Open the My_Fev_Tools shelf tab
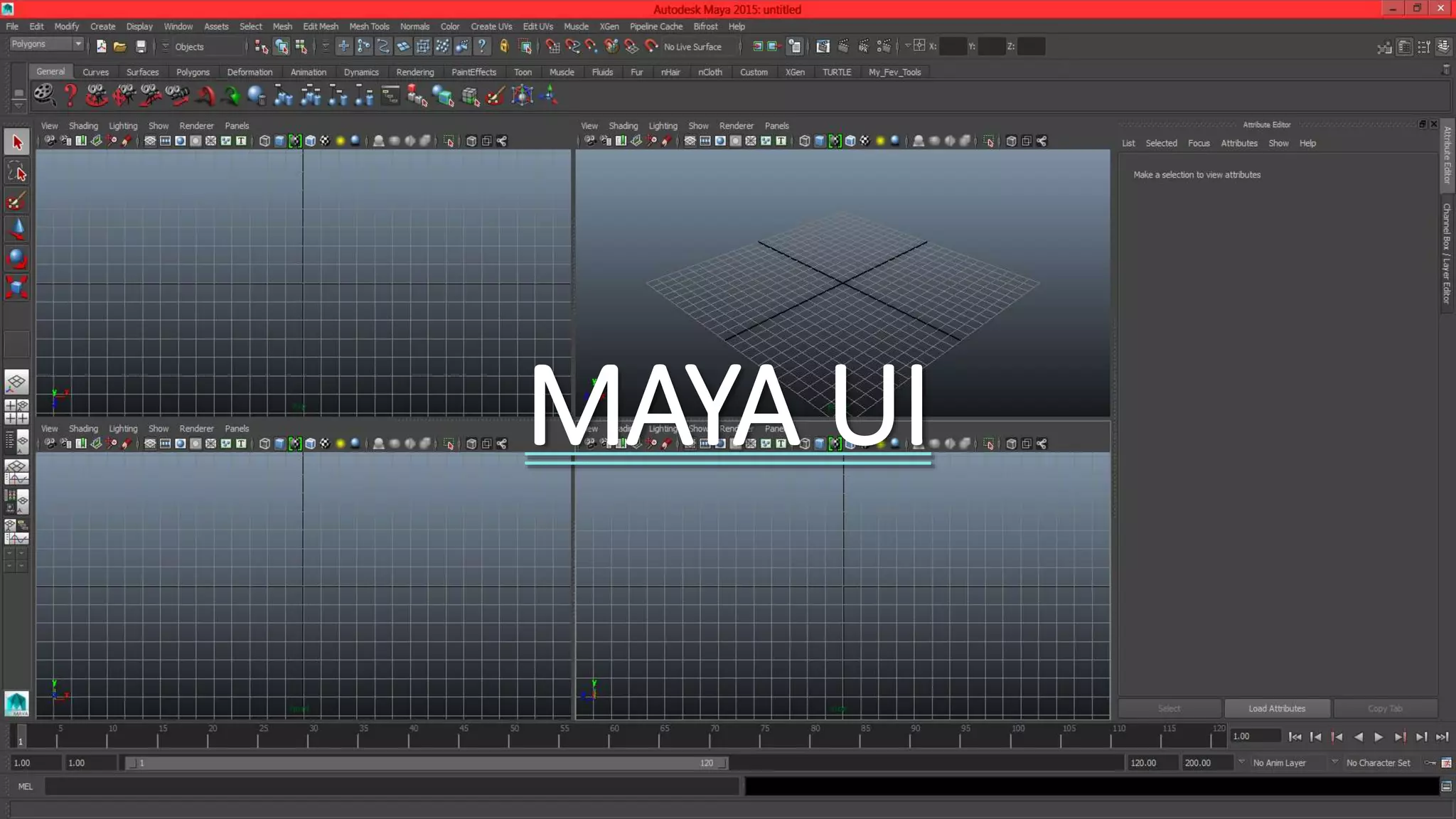This screenshot has width=1456, height=819. 894,72
